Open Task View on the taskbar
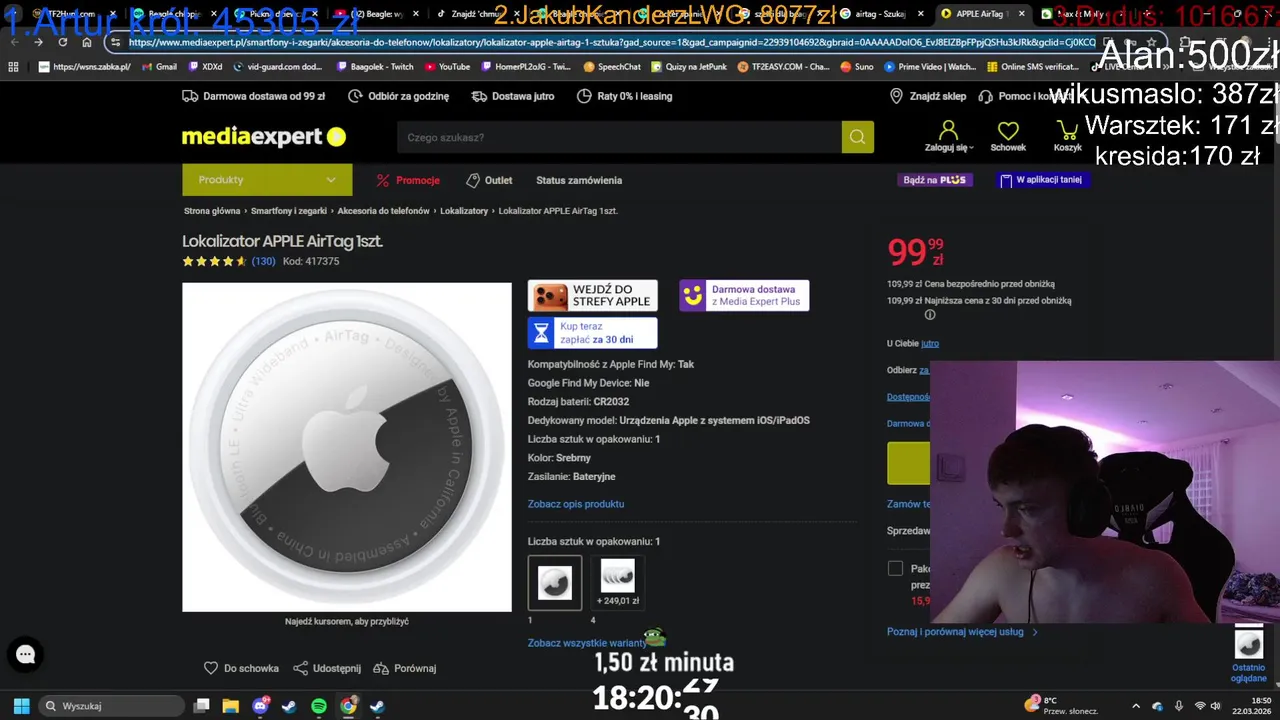 [201, 706]
